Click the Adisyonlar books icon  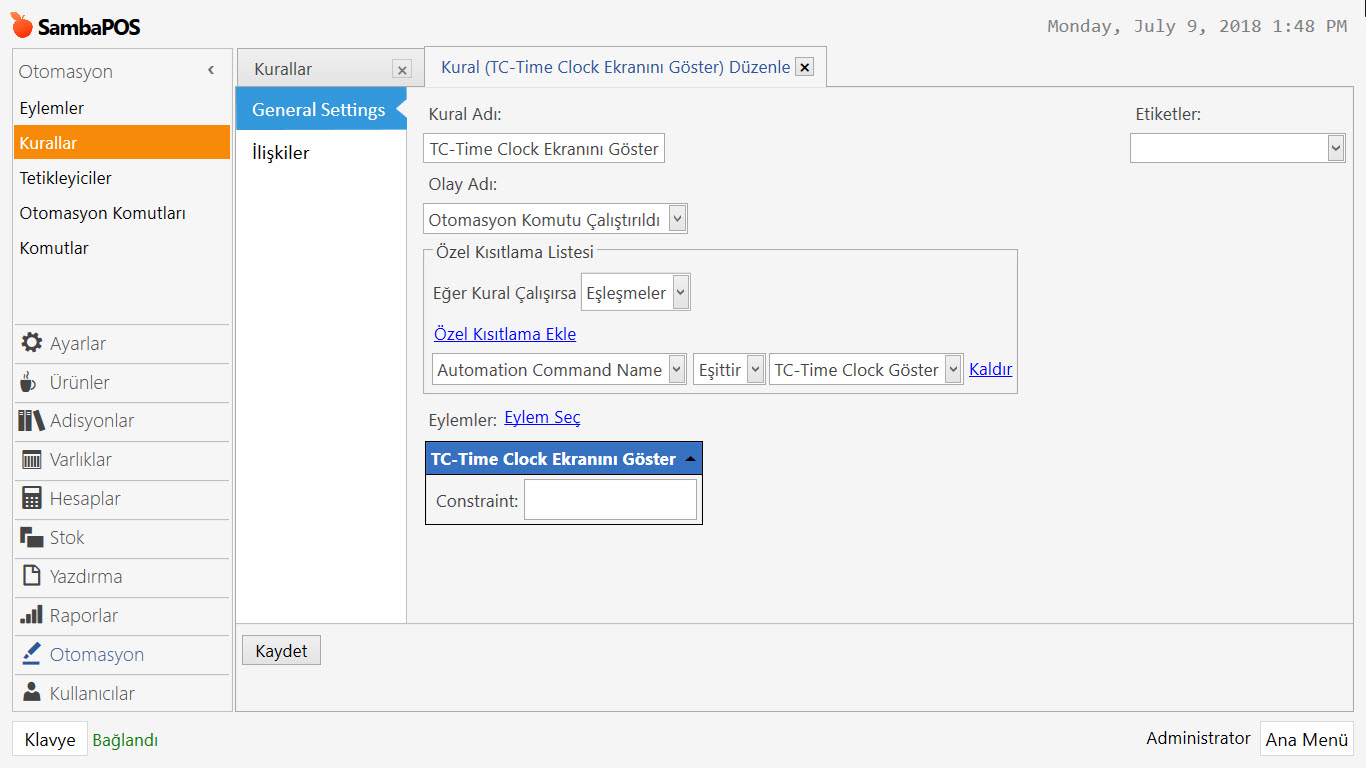[31, 421]
